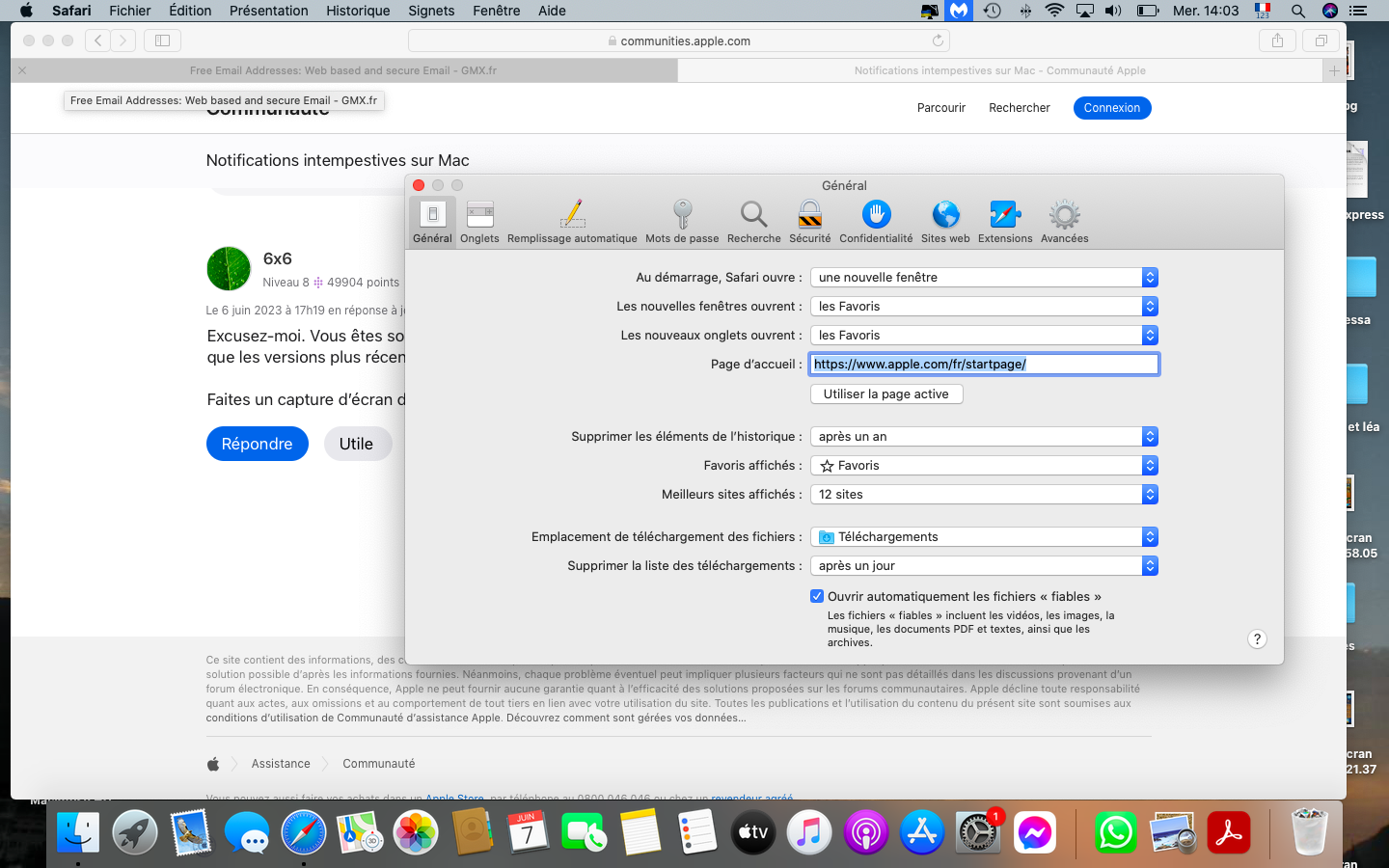This screenshot has height=868, width=1389.
Task: Click the blue Connexion button
Action: tap(1111, 108)
